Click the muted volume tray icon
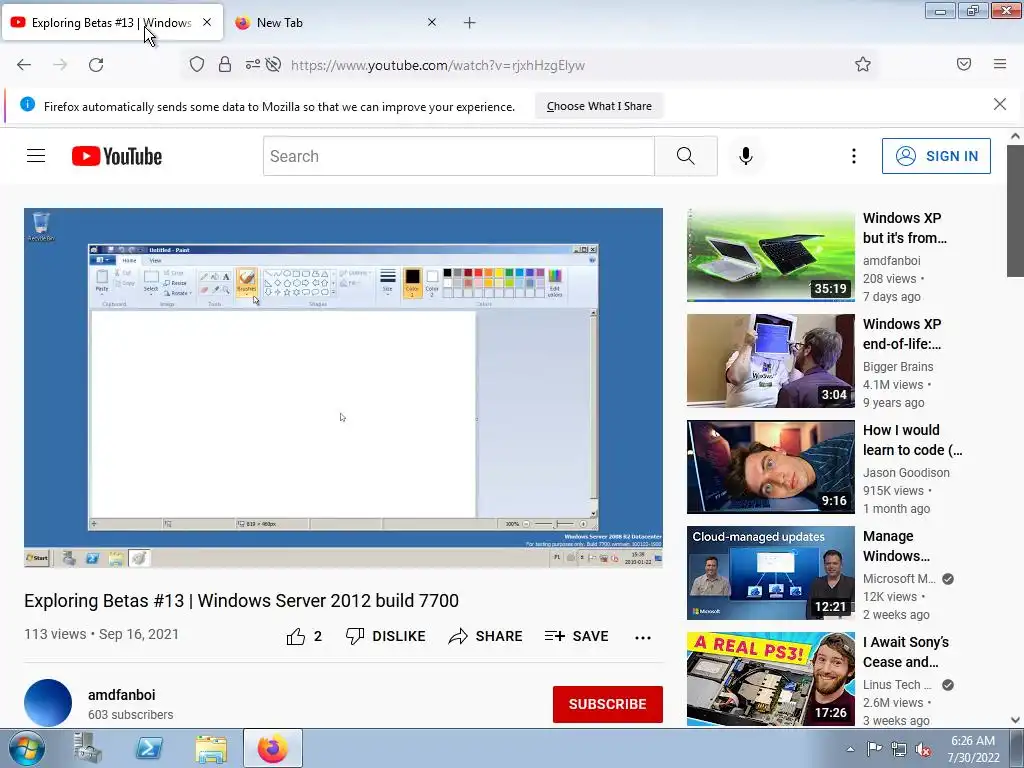Image resolution: width=1024 pixels, height=768 pixels. point(923,749)
